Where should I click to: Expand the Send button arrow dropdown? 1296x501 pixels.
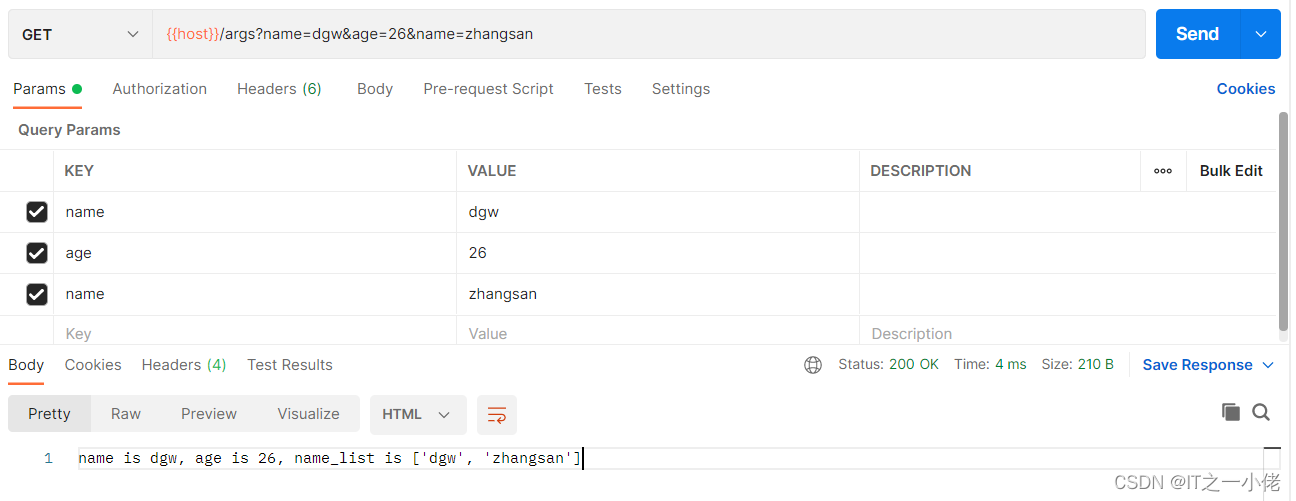[x=1260, y=34]
